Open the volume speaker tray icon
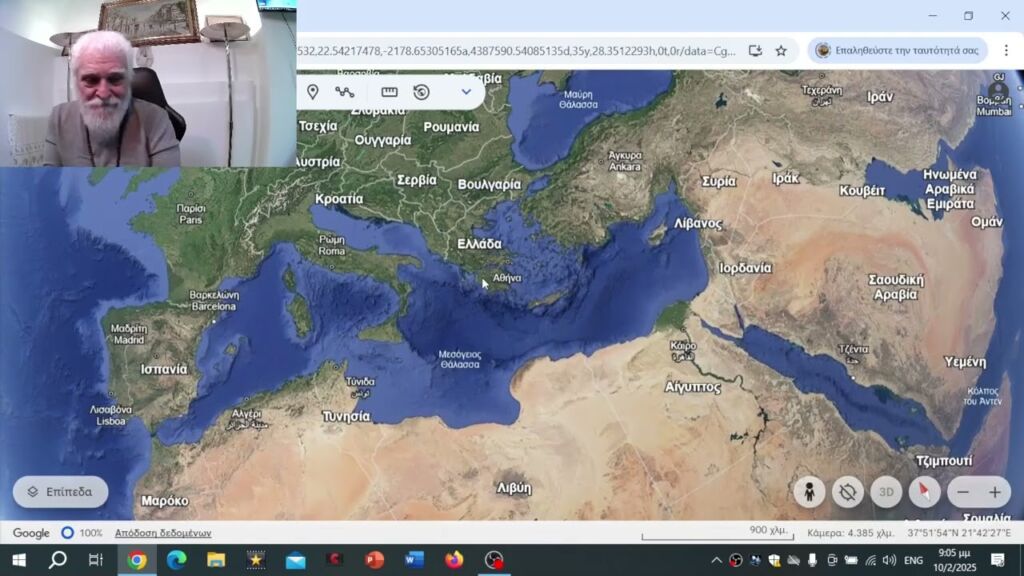Image resolution: width=1024 pixels, height=576 pixels. 889,560
